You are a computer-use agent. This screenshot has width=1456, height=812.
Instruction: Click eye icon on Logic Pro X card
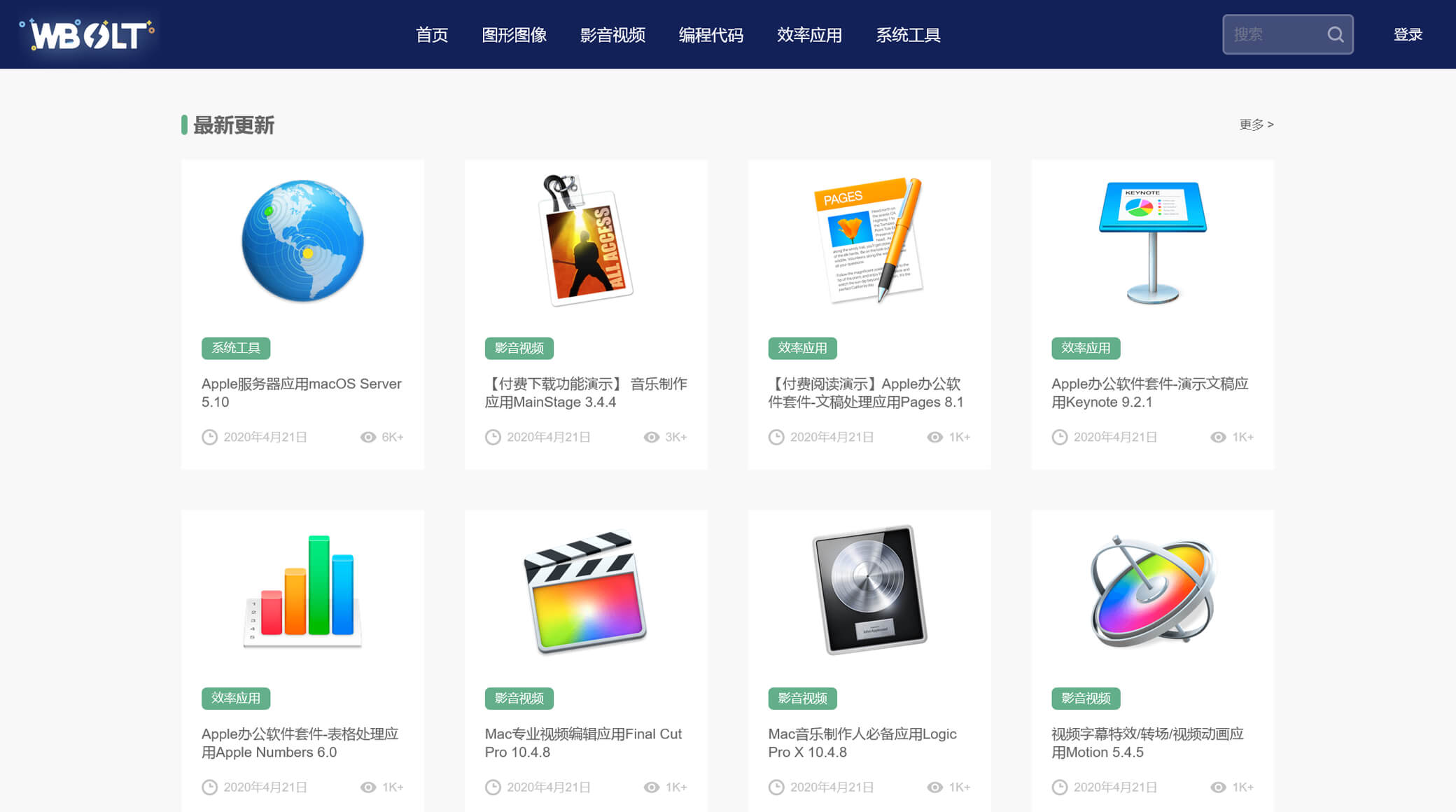[x=935, y=787]
